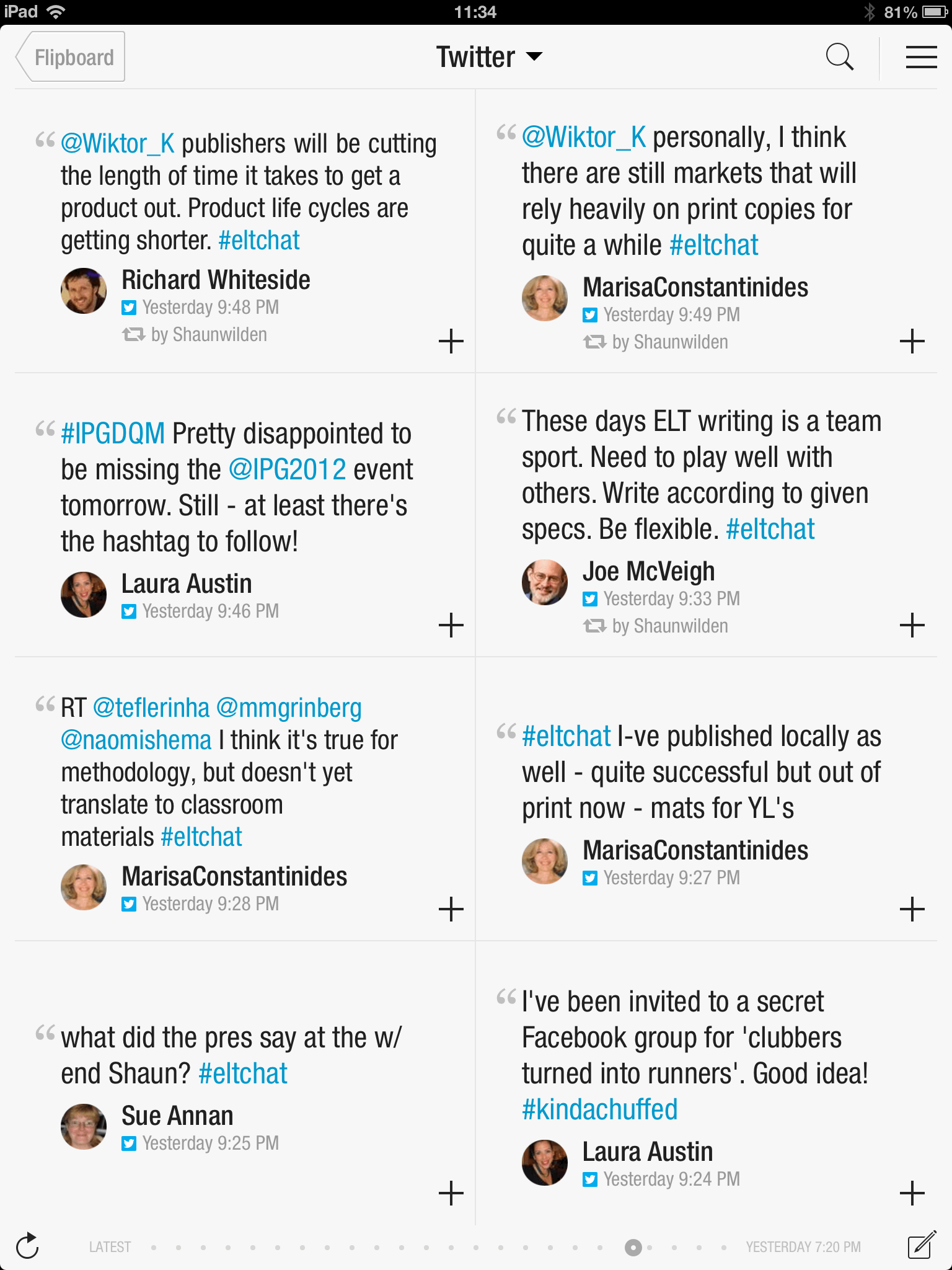Open the @teflerinha mention link

pos(151,708)
